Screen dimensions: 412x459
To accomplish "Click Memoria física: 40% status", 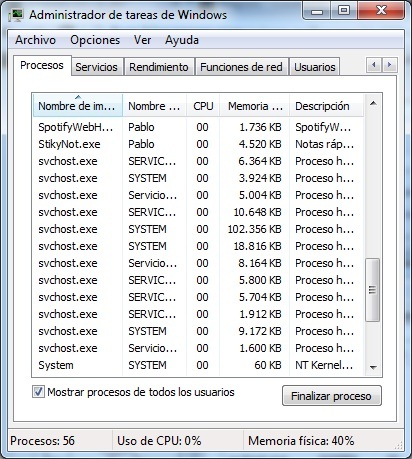I will pos(301,441).
